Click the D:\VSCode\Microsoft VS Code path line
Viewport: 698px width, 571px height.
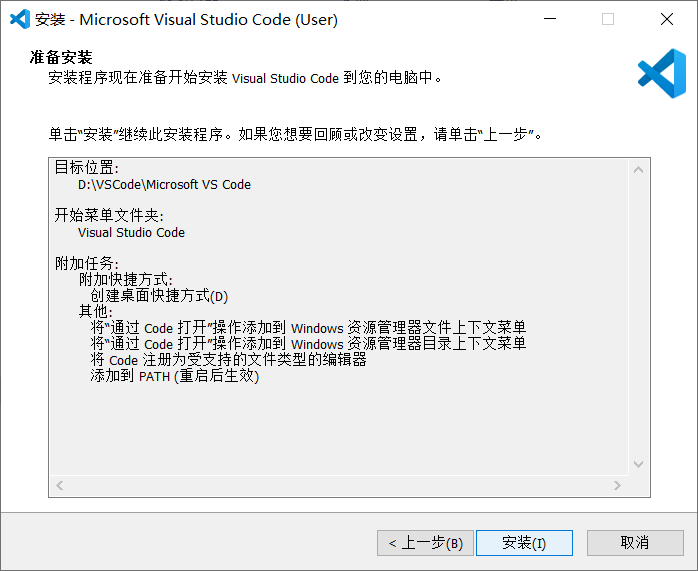click(164, 185)
